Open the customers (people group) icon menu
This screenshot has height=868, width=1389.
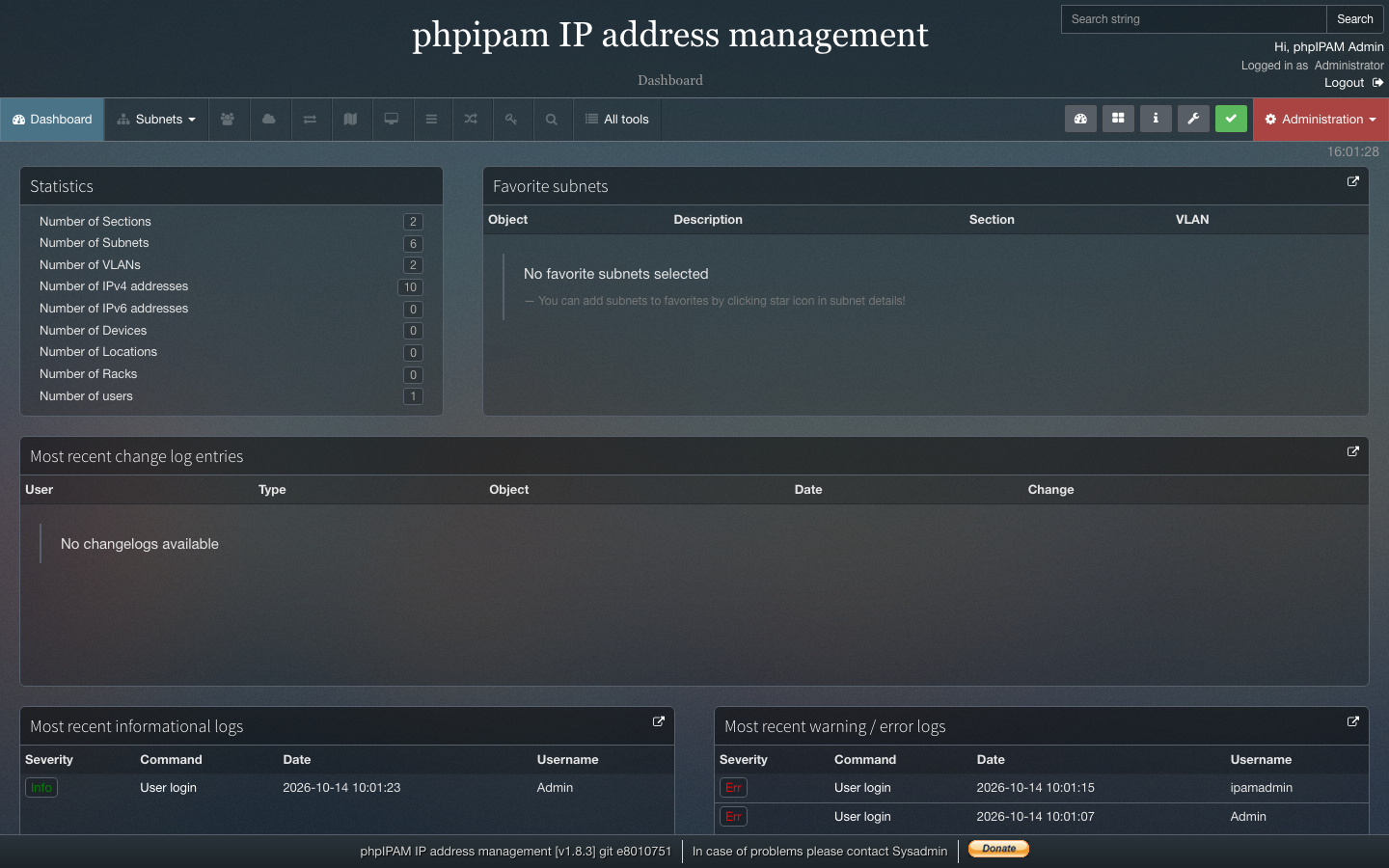[x=228, y=120]
